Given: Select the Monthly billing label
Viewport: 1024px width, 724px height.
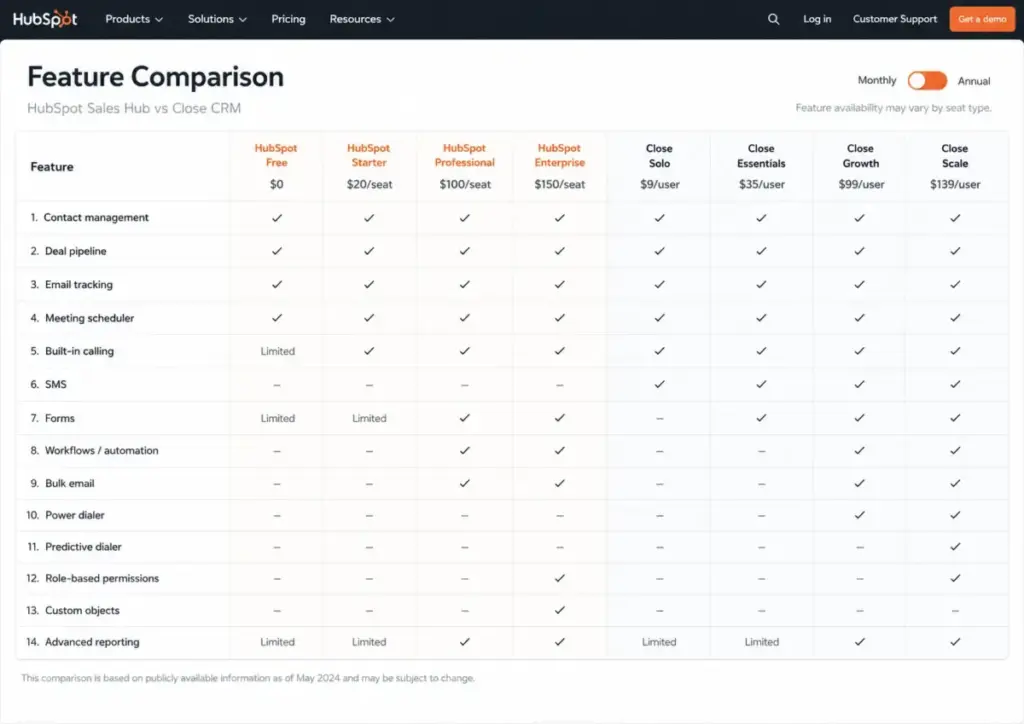Looking at the screenshot, I should (x=876, y=80).
